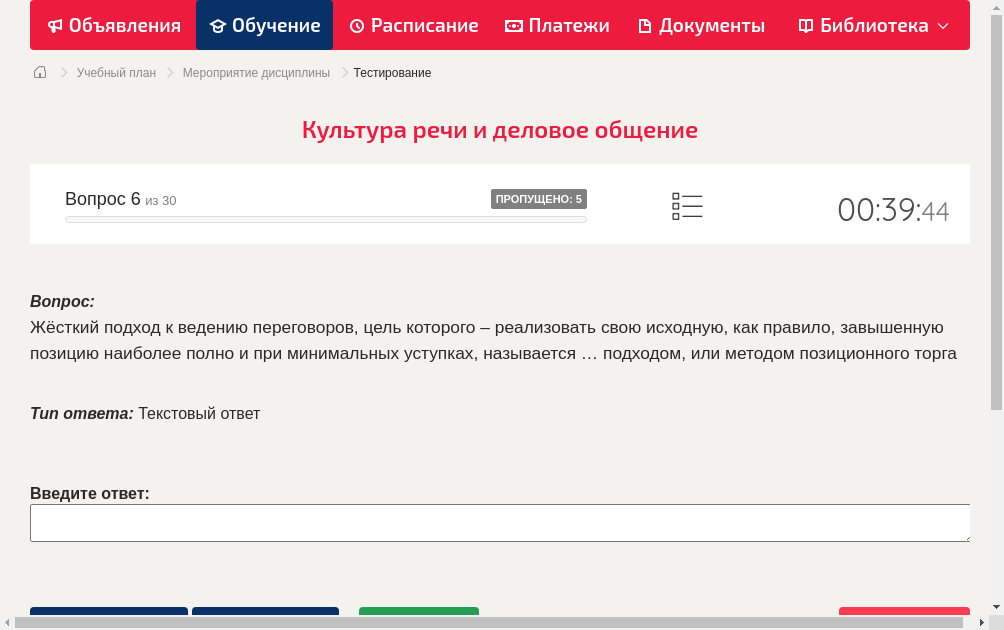This screenshot has width=1004, height=630.
Task: Click the home icon in the breadcrumbs
Action: click(40, 72)
